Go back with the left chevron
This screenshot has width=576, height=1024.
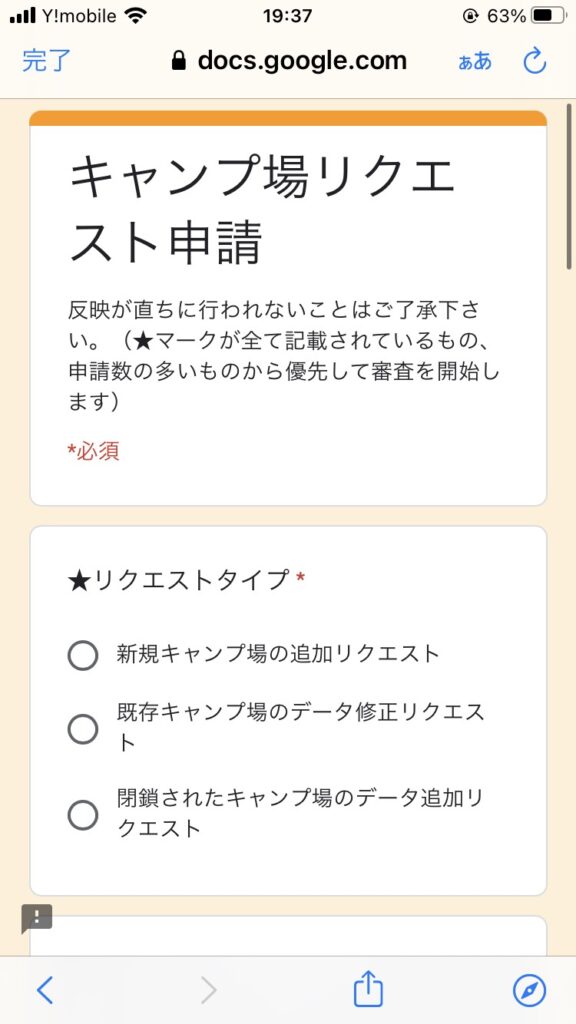pyautogui.click(x=44, y=991)
